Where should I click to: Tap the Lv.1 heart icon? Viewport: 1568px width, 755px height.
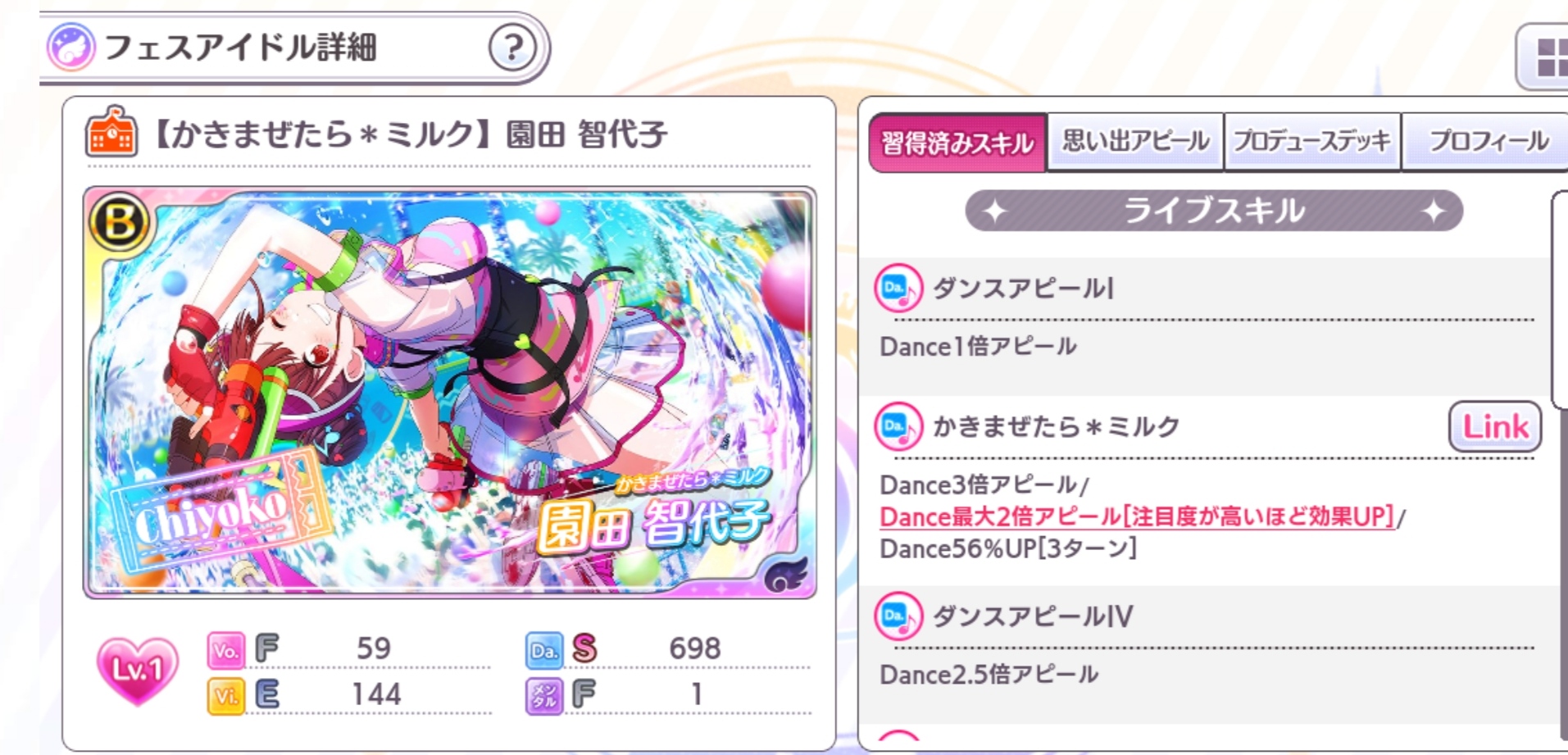coord(137,671)
